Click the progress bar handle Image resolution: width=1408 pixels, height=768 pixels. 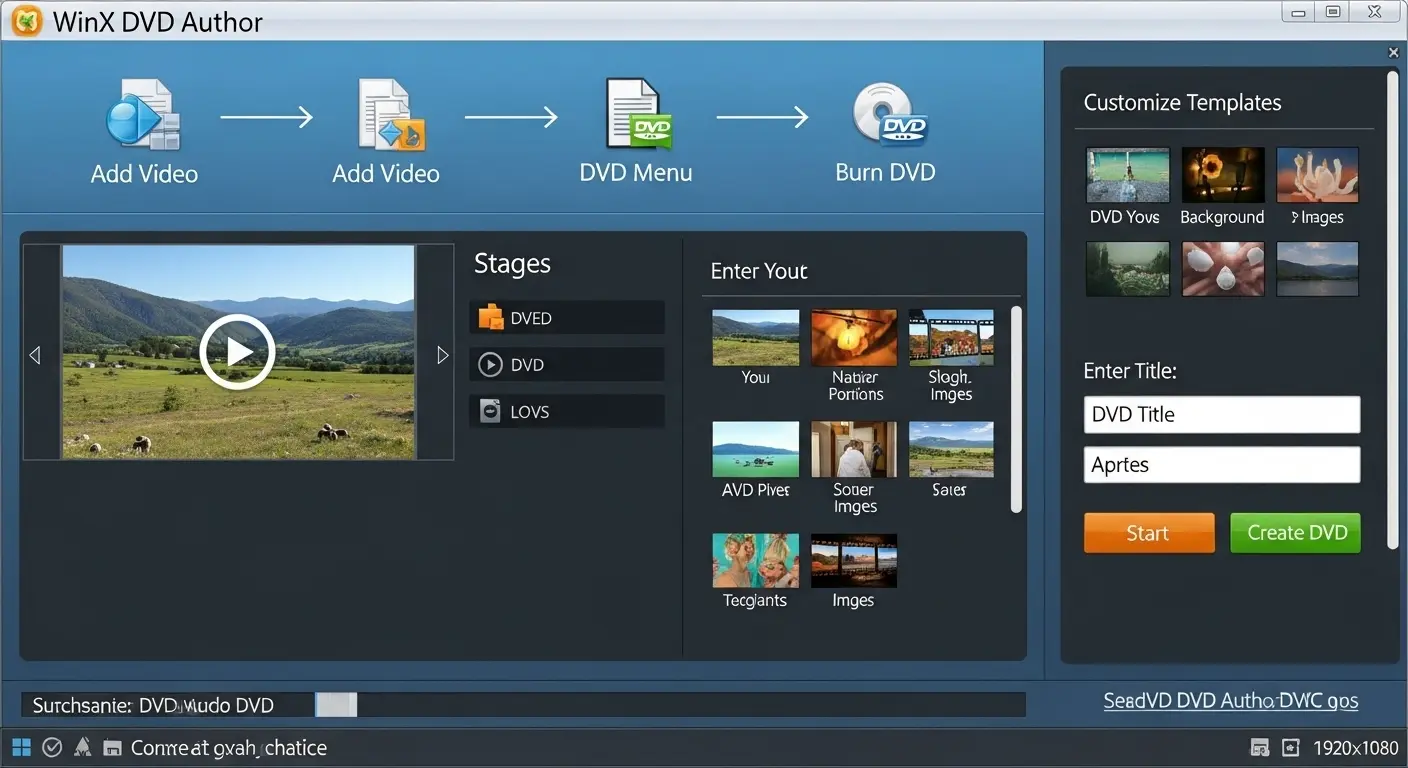coord(336,705)
